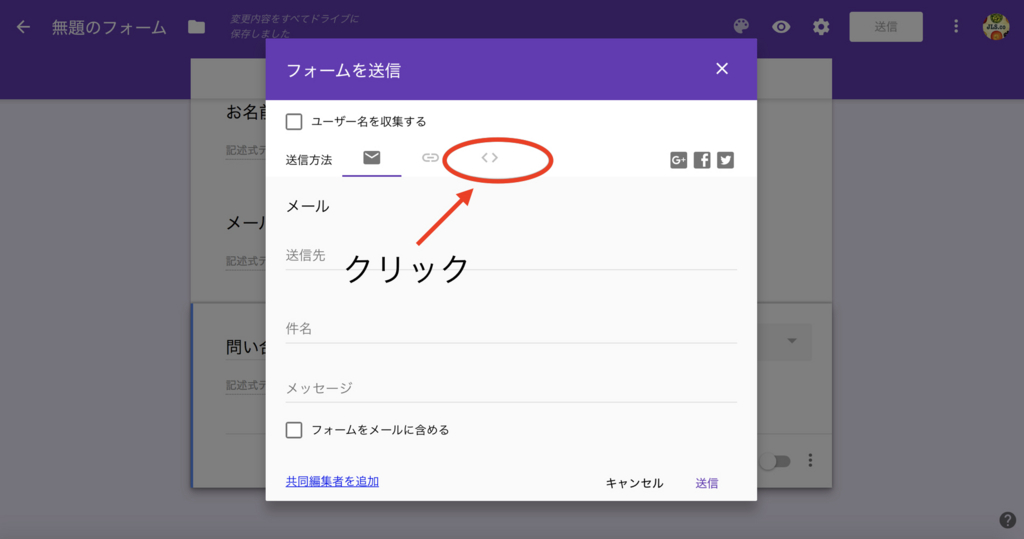Select the email send method tab
Screen dimensions: 1024x539
(x=372, y=157)
